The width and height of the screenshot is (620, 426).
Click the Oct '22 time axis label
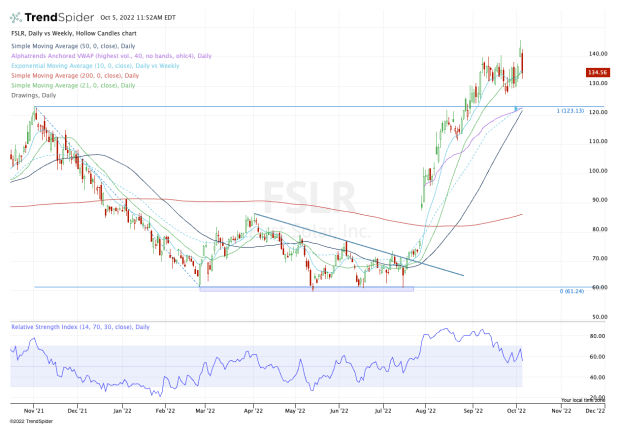[x=515, y=410]
